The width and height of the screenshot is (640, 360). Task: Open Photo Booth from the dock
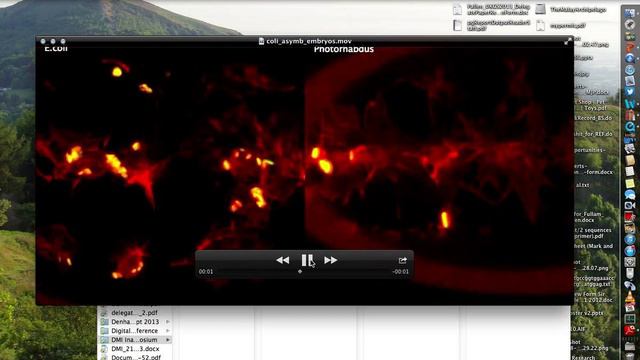pyautogui.click(x=630, y=217)
